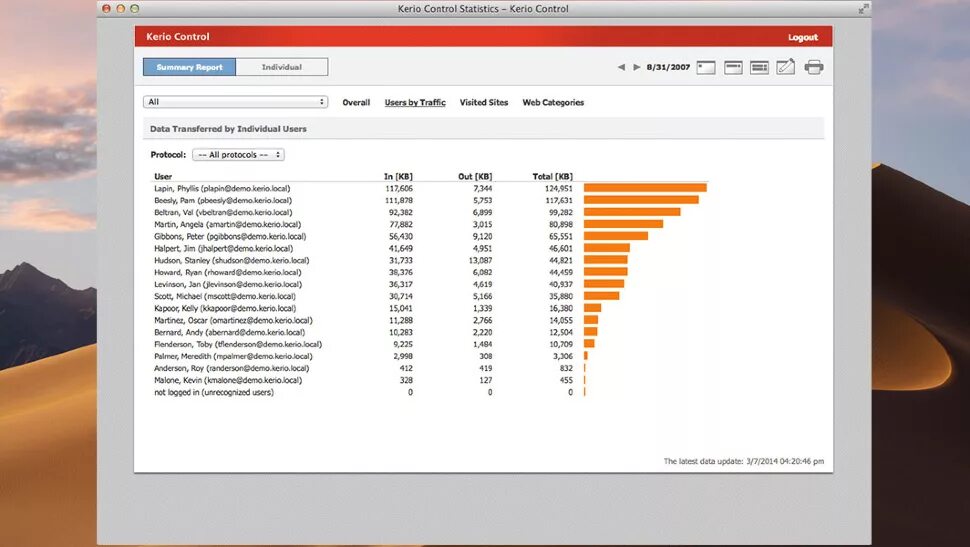The image size is (970, 547).
Task: Select user Halpert, Jim
Action: click(x=223, y=248)
